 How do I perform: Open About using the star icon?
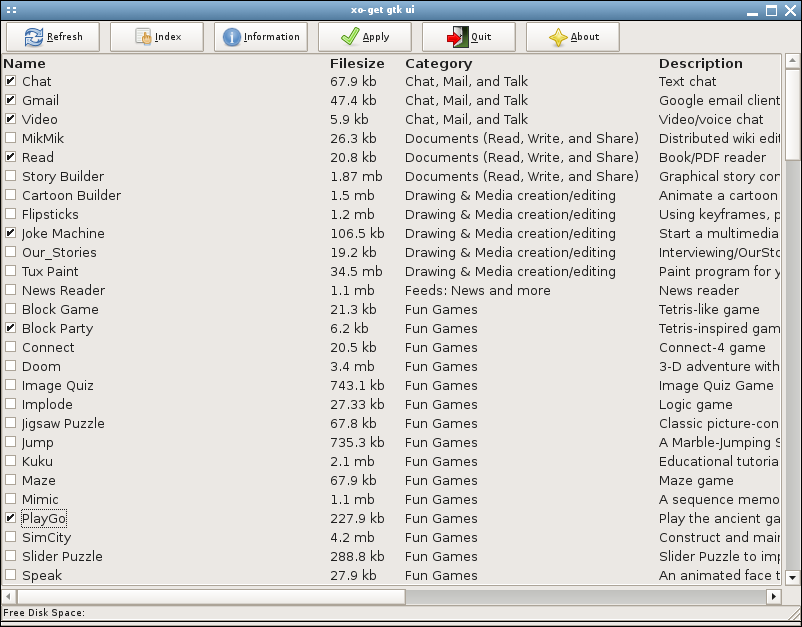click(x=559, y=37)
